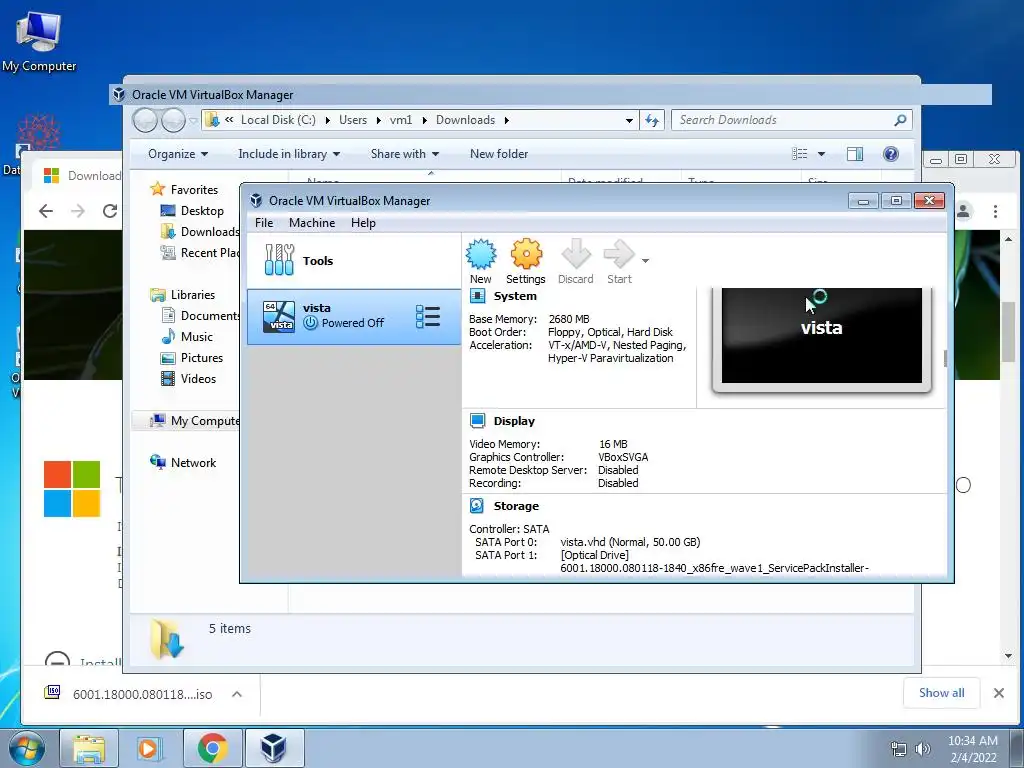
Task: Select the vista virtual machine entry
Action: pyautogui.click(x=353, y=316)
